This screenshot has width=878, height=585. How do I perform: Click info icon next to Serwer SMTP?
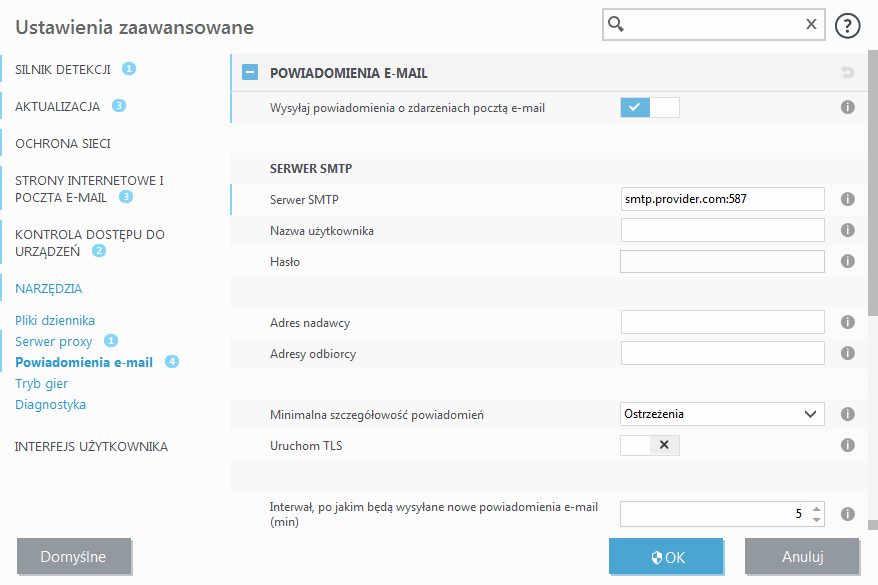pos(848,199)
